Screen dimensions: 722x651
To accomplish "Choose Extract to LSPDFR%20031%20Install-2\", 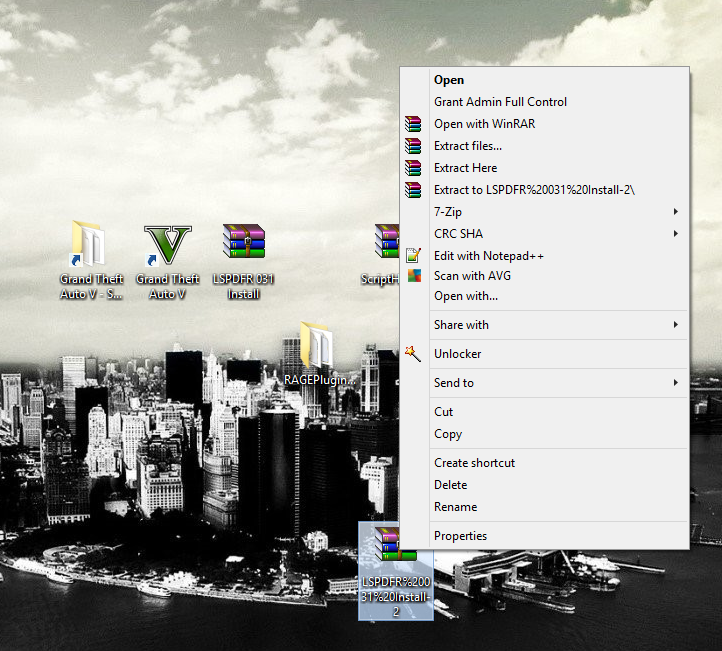I will pyautogui.click(x=544, y=190).
